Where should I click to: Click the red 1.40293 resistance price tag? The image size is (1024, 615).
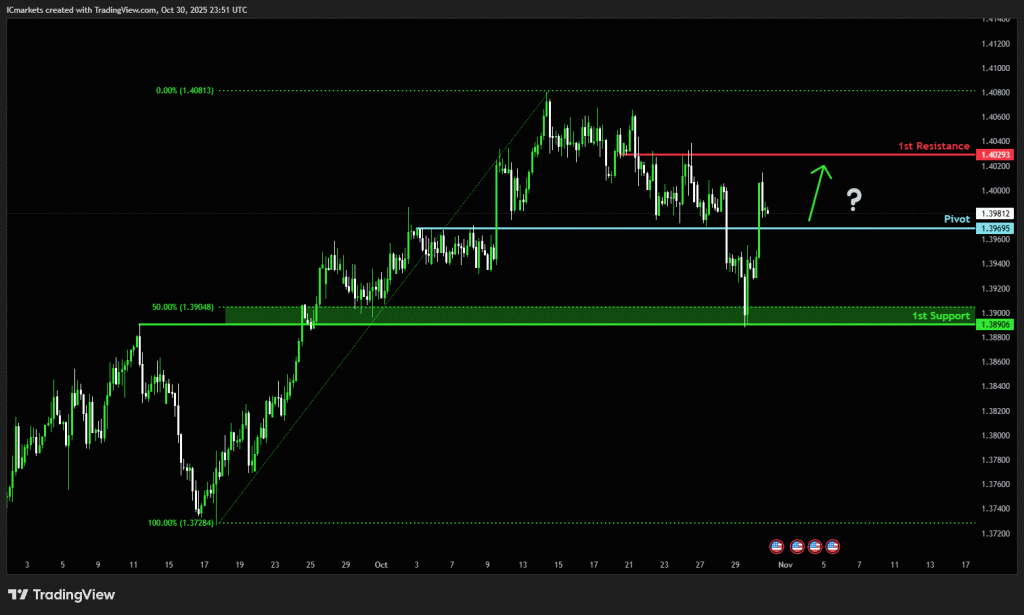click(x=996, y=155)
